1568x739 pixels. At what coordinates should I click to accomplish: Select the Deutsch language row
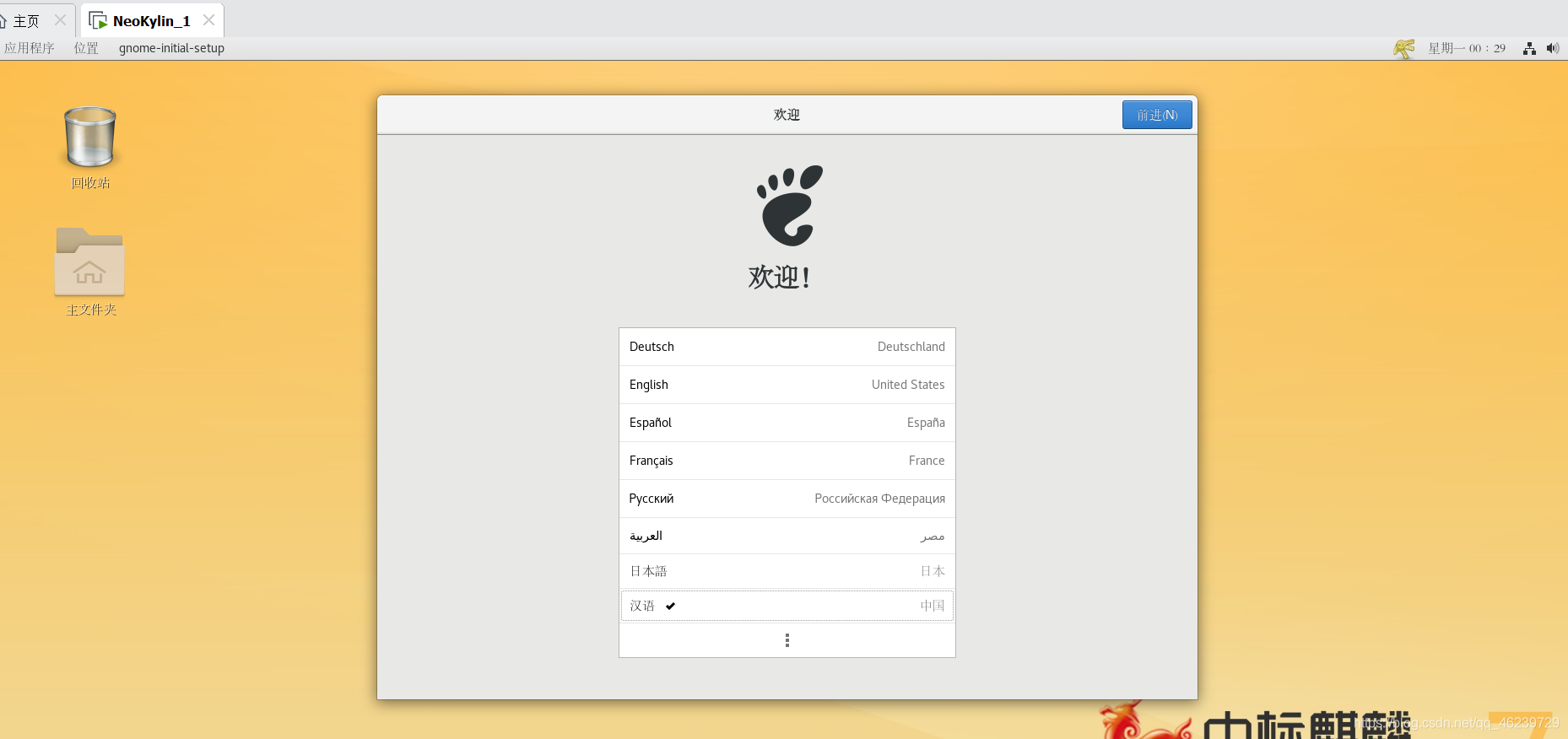point(787,347)
